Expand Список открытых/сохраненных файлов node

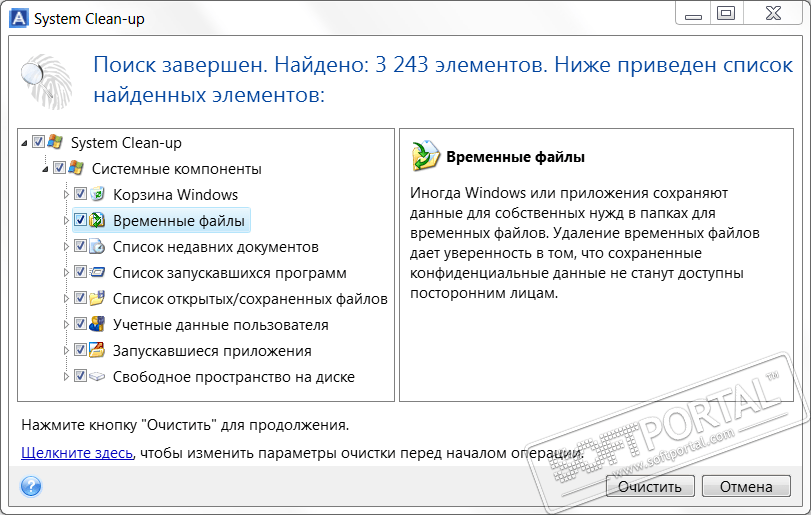pos(66,298)
